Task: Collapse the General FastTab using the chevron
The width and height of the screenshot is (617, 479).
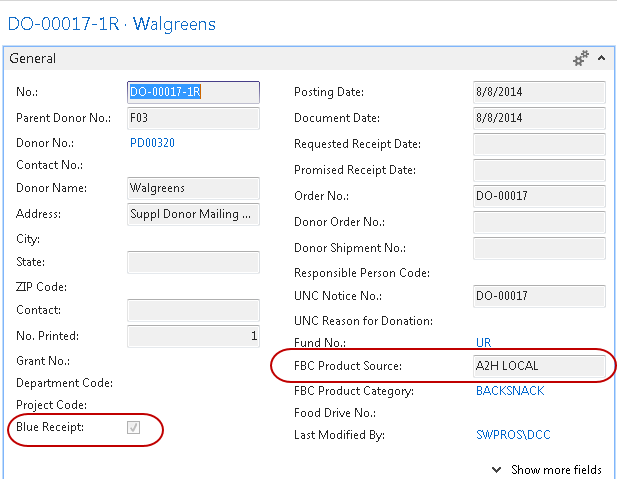Action: (602, 59)
